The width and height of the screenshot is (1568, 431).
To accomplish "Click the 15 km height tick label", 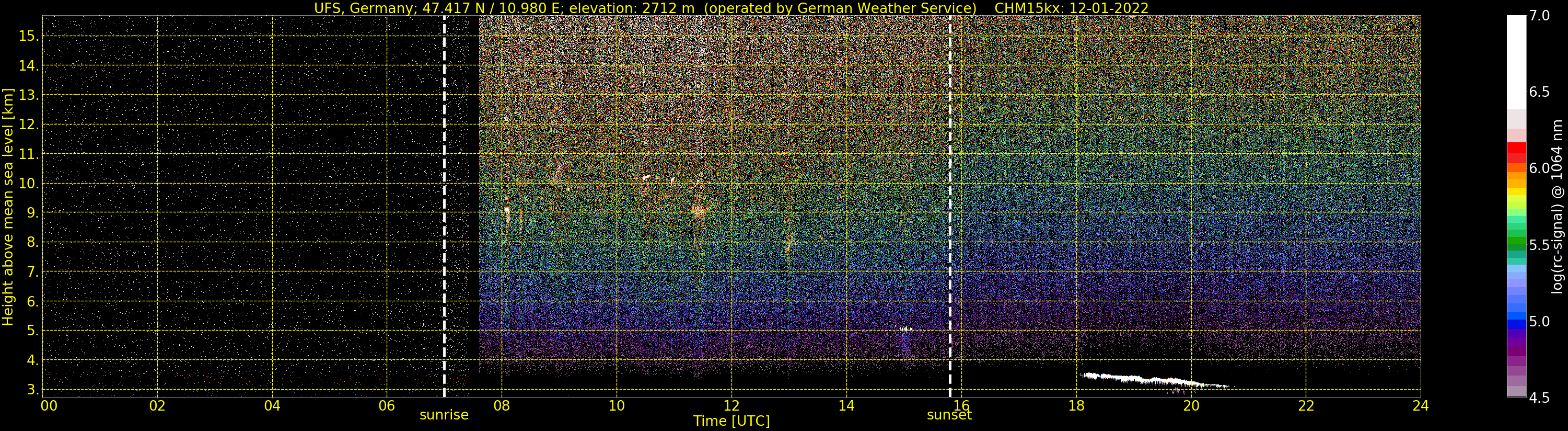I will point(29,37).
